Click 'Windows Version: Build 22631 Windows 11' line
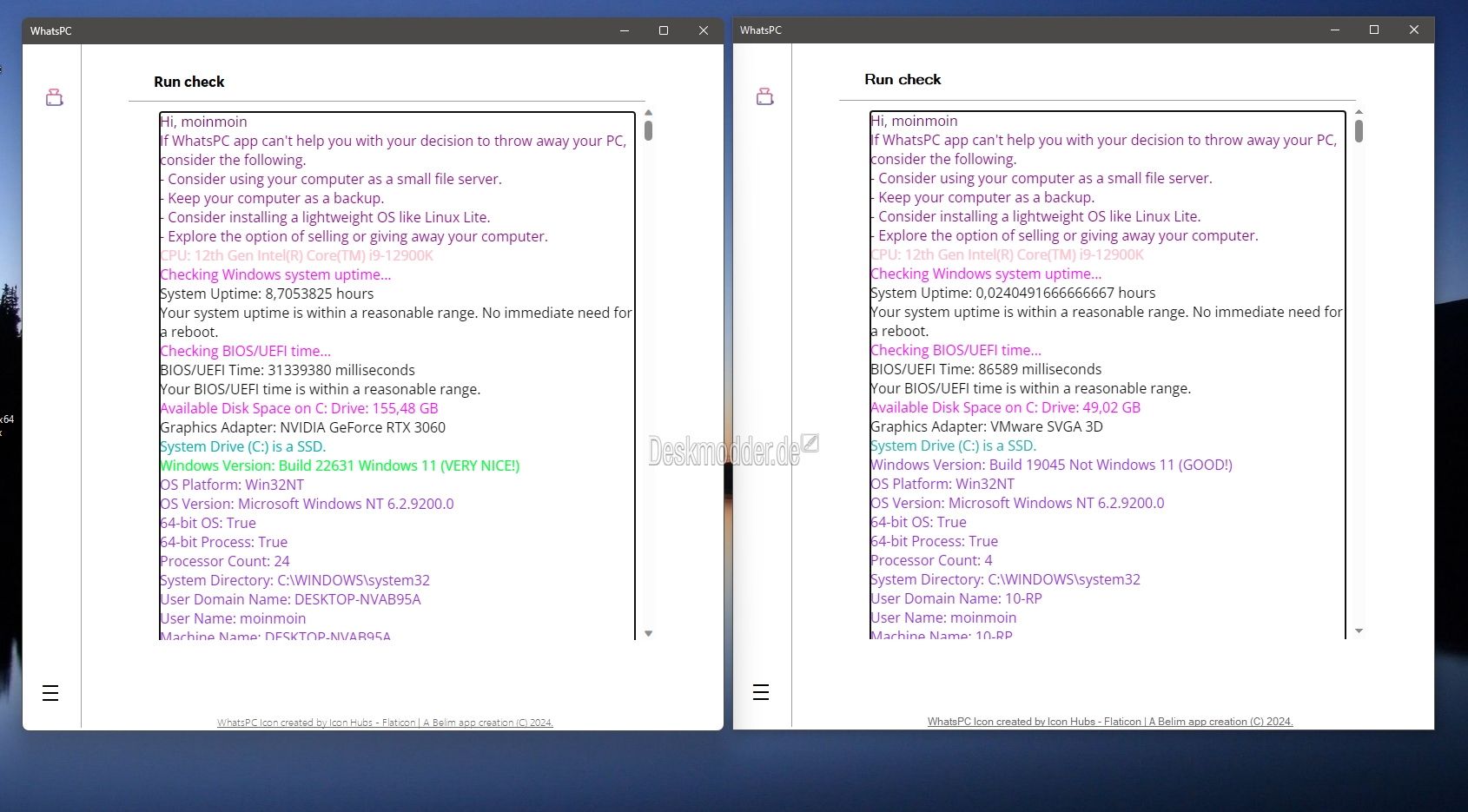Screen dimensions: 1468x812 point(340,465)
